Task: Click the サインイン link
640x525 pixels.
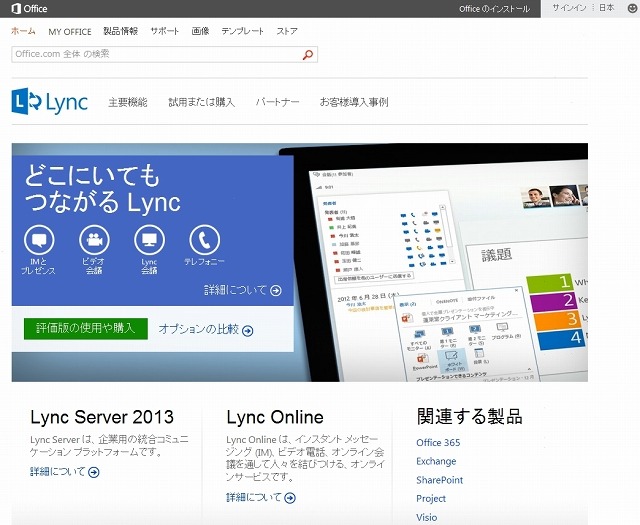Action: [569, 8]
